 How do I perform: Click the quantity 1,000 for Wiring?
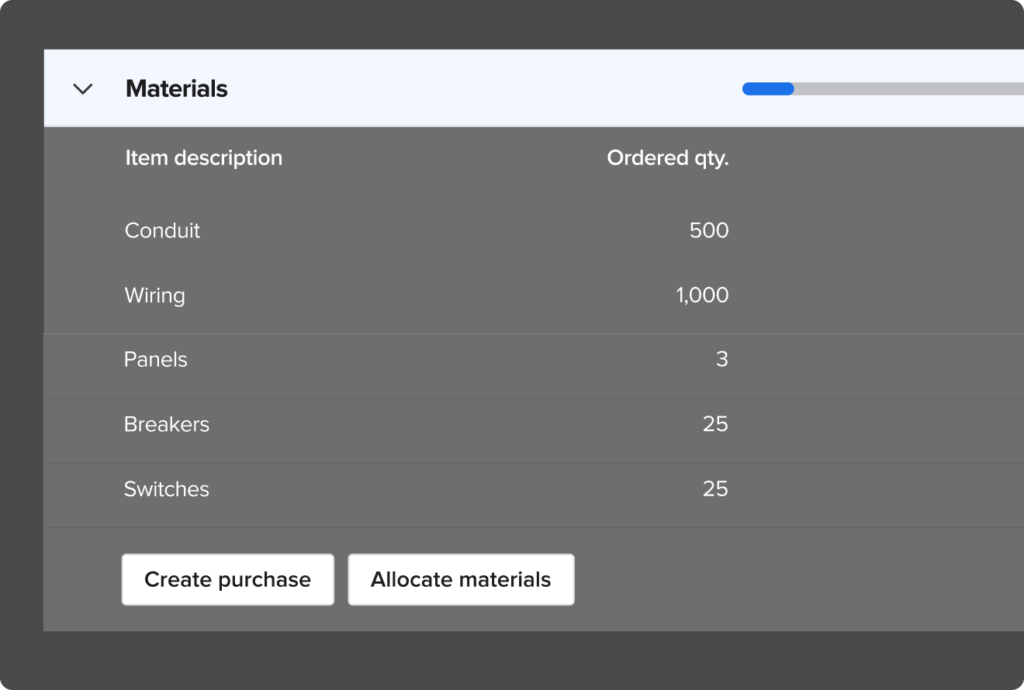[701, 295]
